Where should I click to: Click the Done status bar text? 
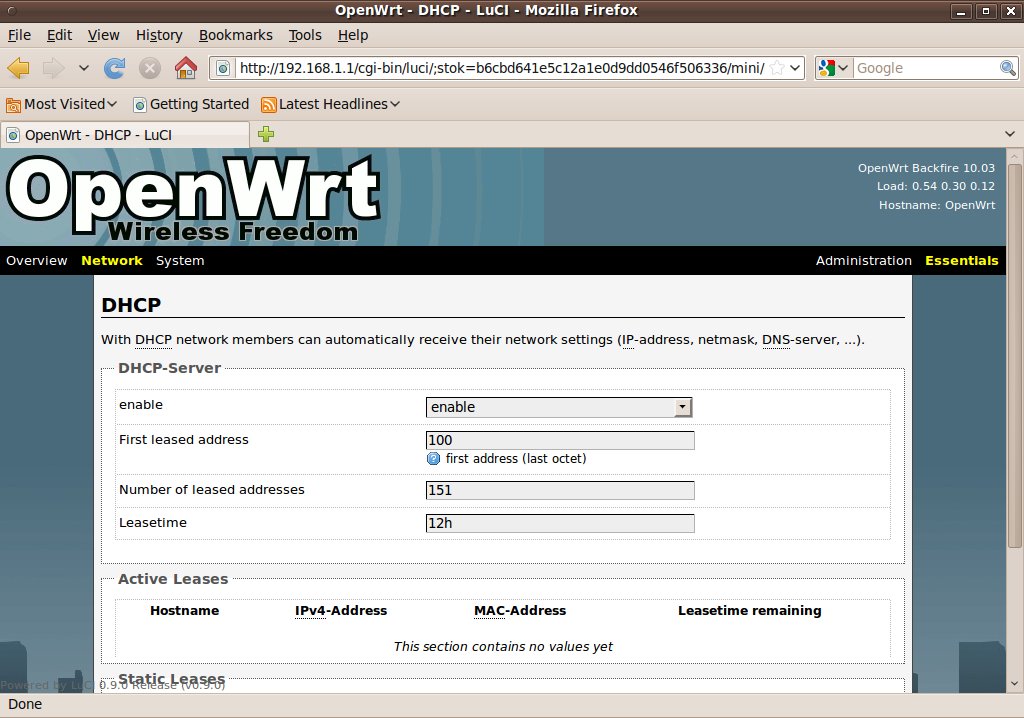pos(25,704)
